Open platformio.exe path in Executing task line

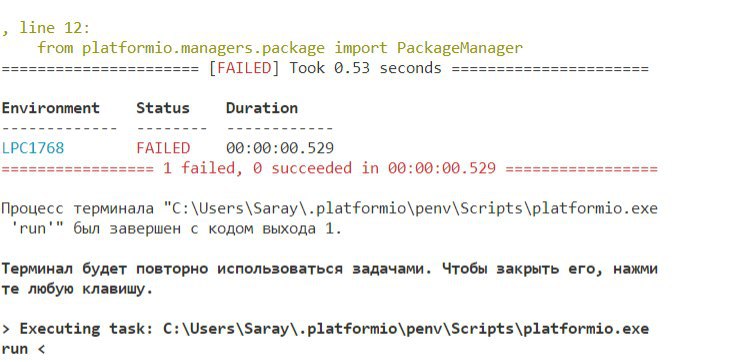coord(406,329)
